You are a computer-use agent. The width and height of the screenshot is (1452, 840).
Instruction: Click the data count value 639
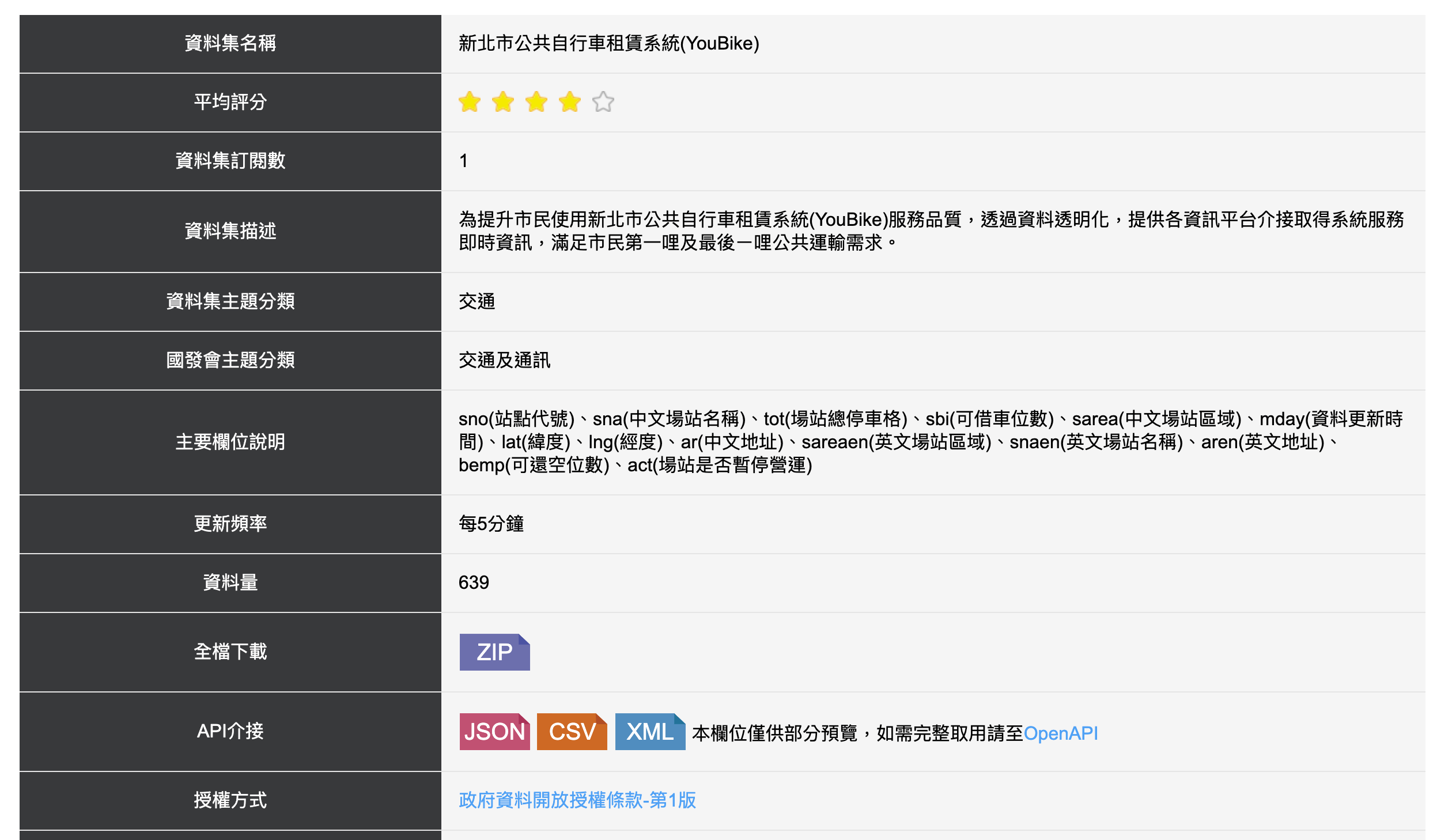474,582
